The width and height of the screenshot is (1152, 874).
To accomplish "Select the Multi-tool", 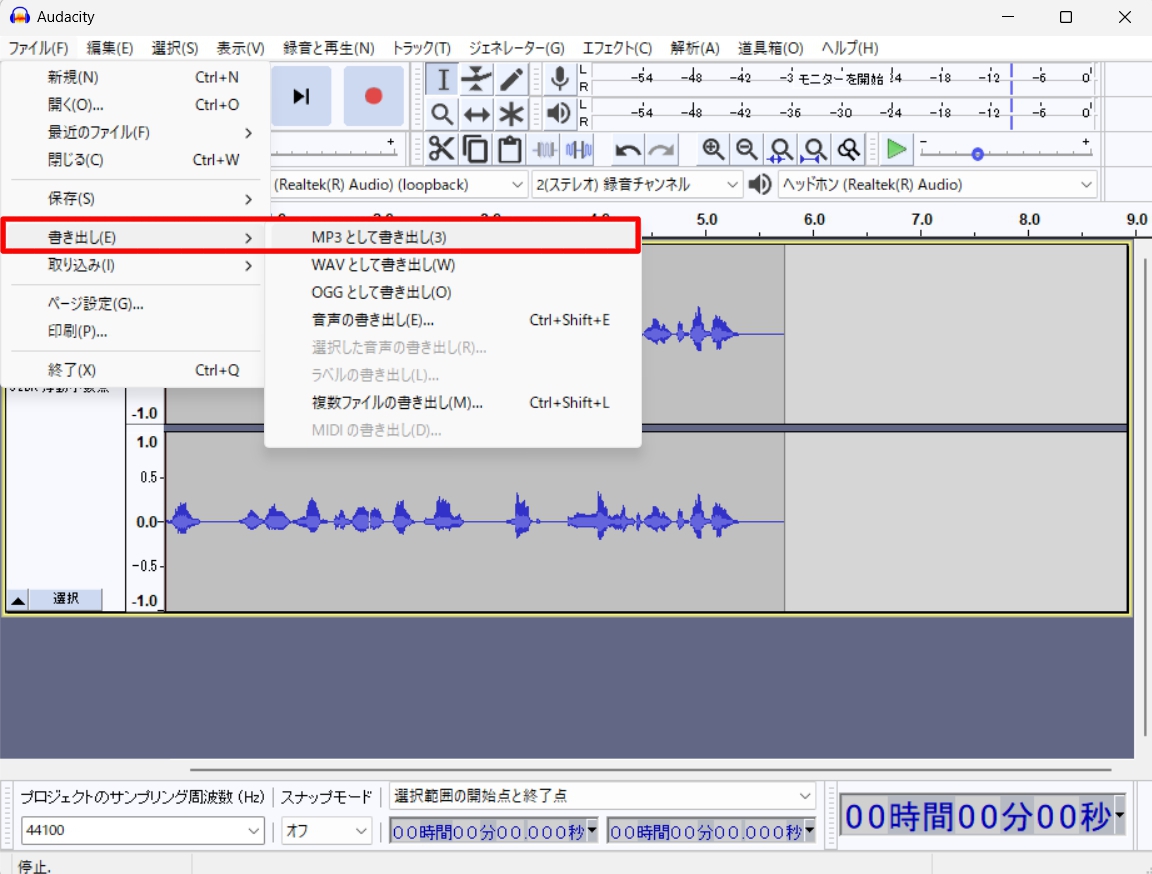I will click(x=510, y=113).
